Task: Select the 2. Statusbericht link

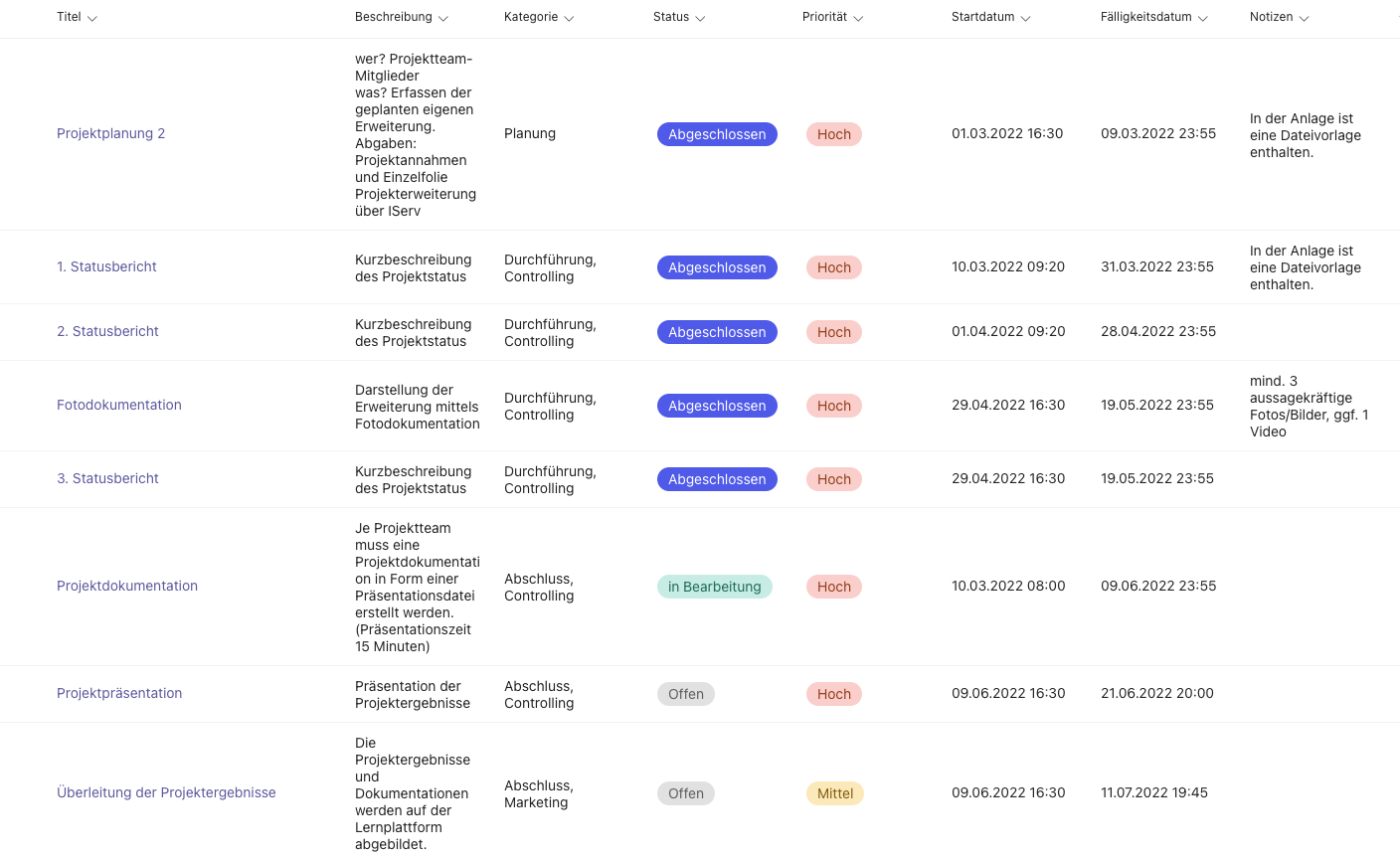Action: tap(107, 331)
